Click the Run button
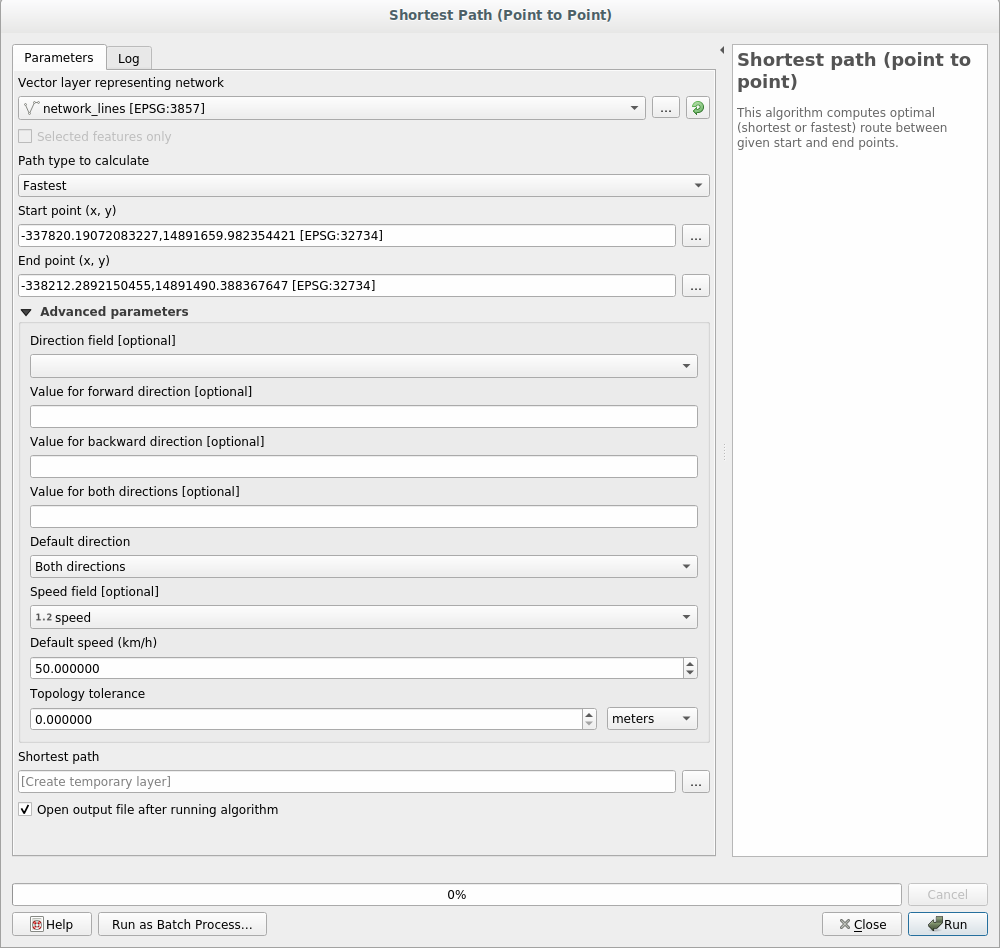This screenshot has width=1000, height=948. click(x=947, y=924)
